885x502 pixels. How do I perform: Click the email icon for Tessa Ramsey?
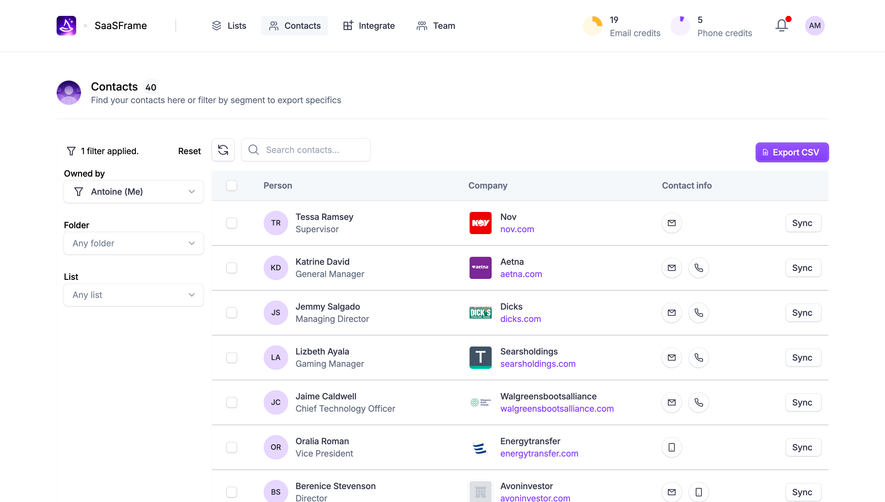[672, 223]
